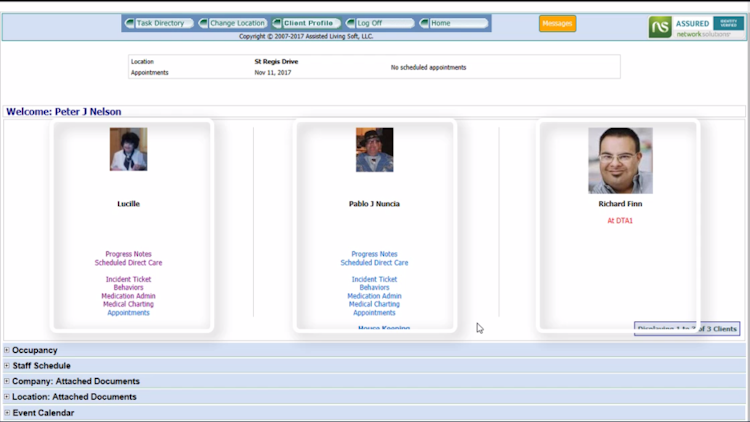Click the name Pablo J Nuncia

(x=374, y=204)
